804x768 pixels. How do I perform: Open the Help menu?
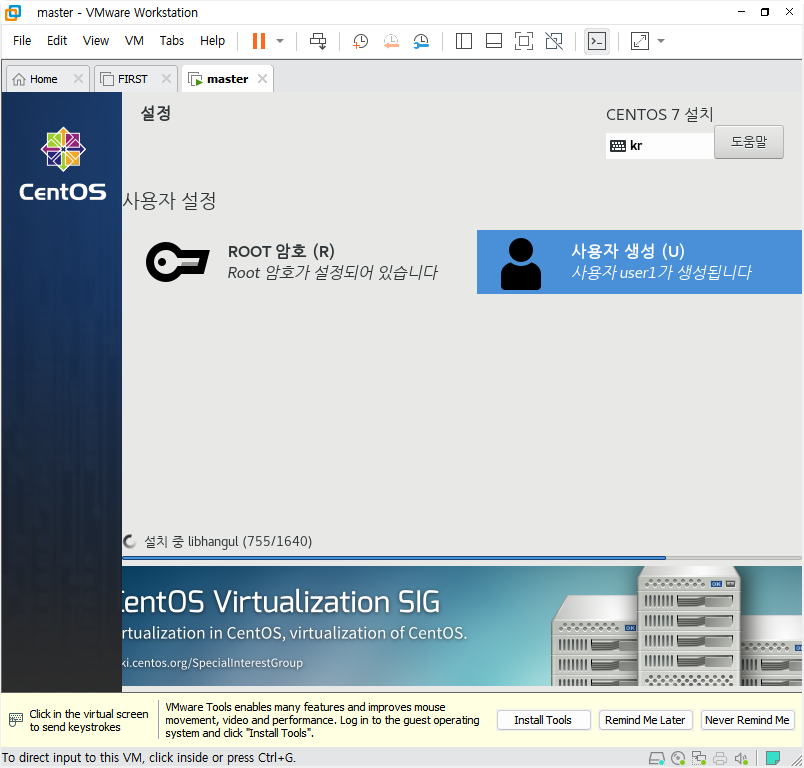point(212,41)
